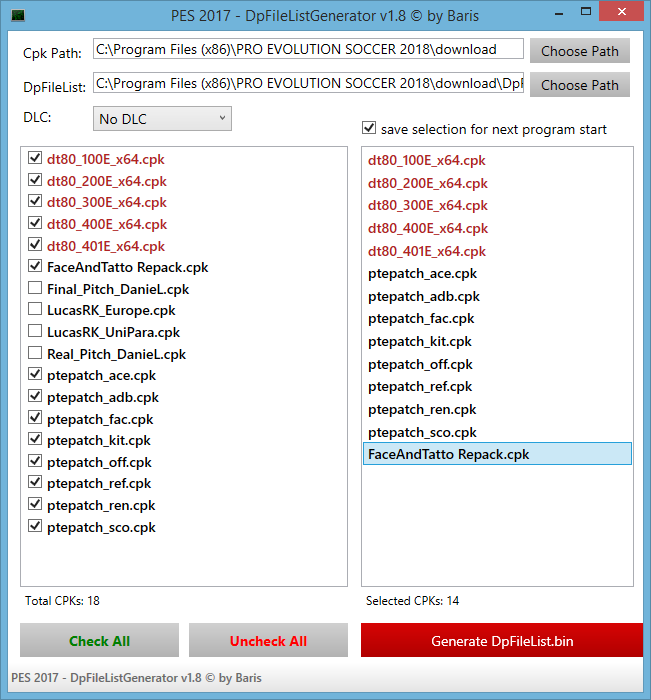Enable Real_Pitch_DanieL.cpk checkbox
This screenshot has width=651, height=700.
coord(35,353)
